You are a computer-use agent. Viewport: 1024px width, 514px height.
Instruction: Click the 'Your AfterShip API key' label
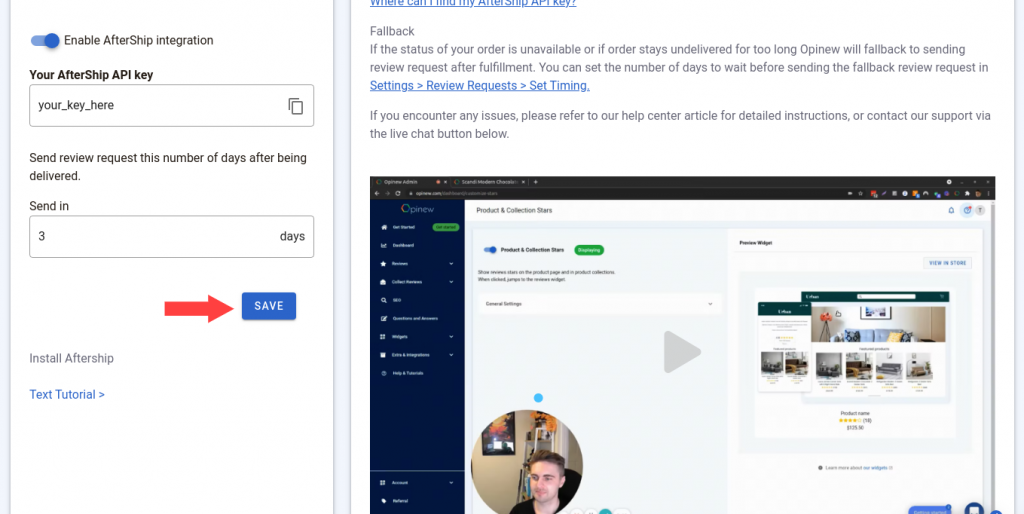[91, 75]
